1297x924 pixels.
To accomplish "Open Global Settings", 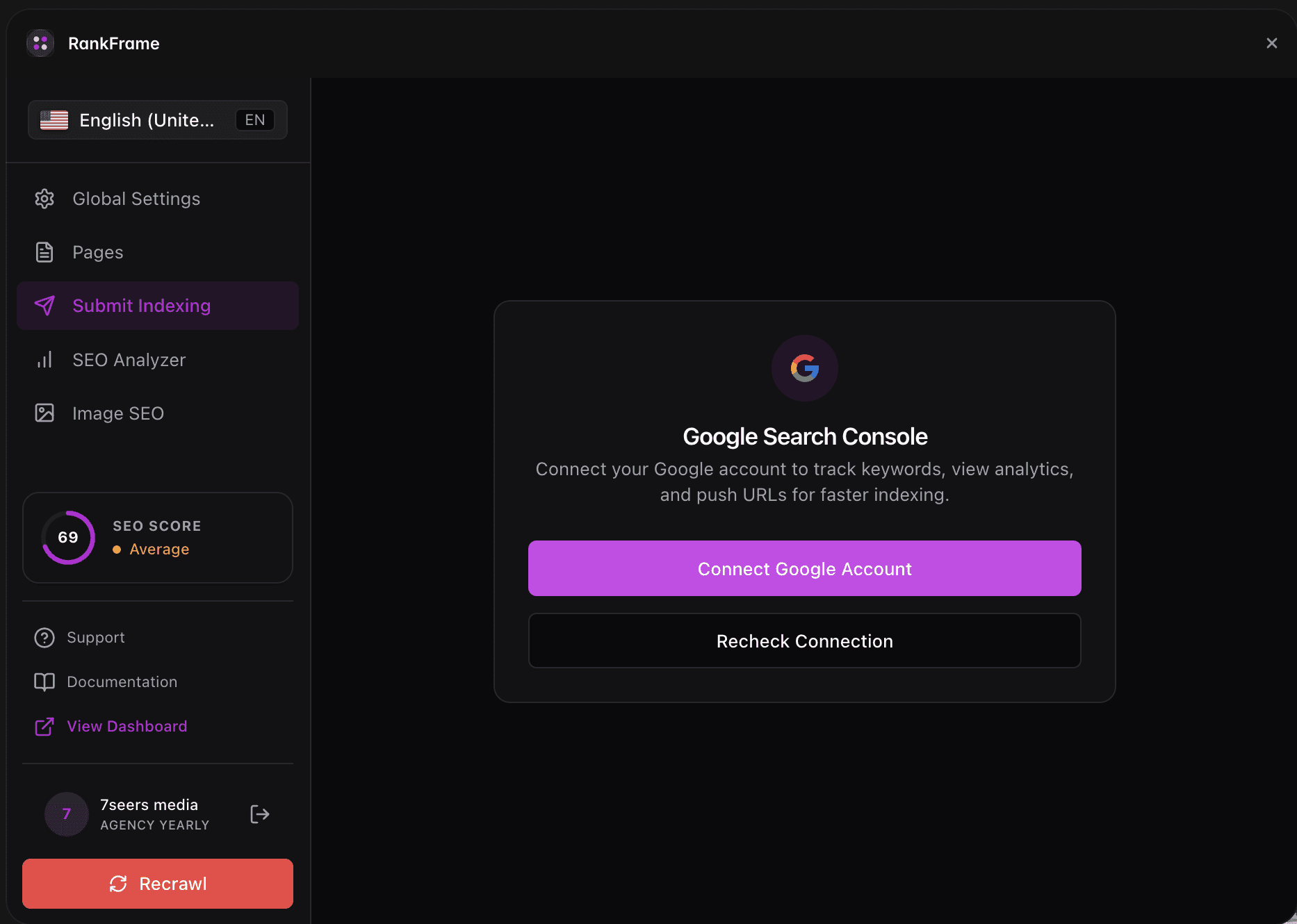I will [158, 199].
